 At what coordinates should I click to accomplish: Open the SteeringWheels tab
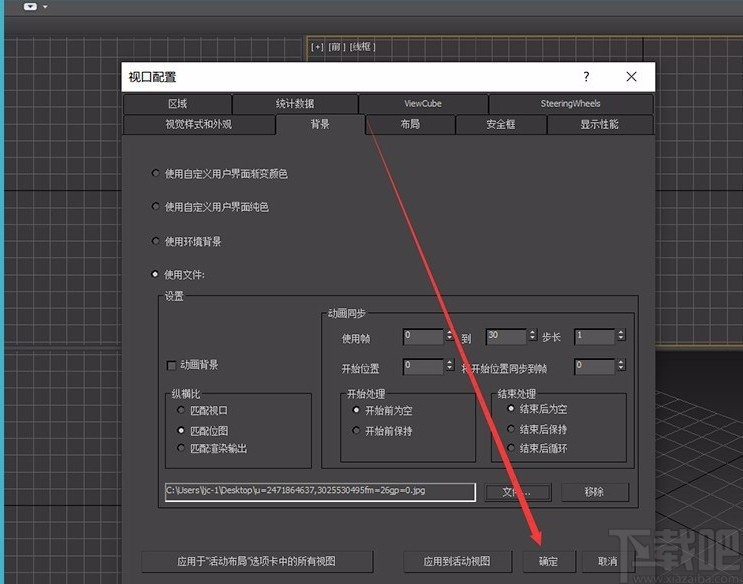(571, 103)
